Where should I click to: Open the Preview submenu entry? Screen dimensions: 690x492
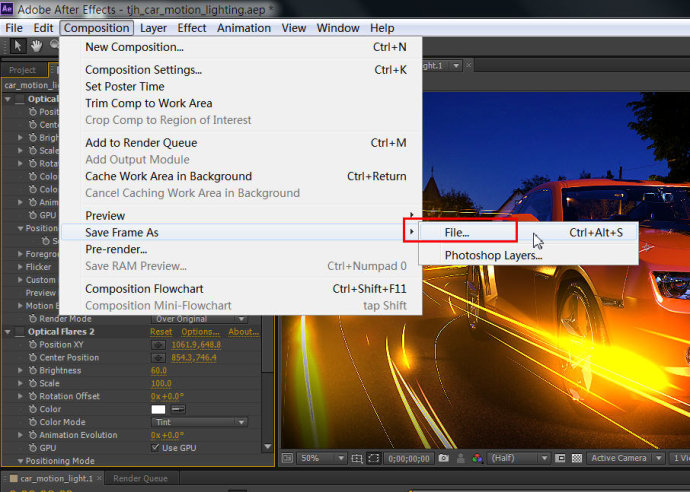click(x=241, y=216)
